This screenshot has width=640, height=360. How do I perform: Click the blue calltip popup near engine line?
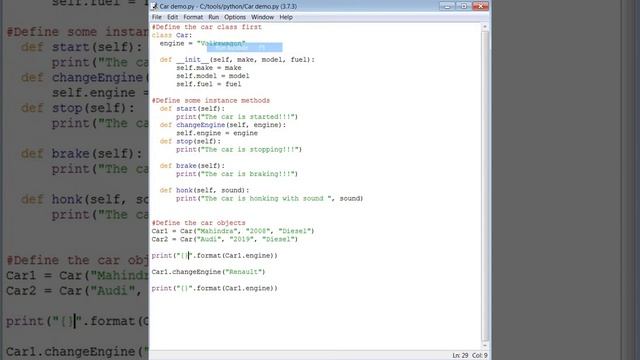click(244, 47)
